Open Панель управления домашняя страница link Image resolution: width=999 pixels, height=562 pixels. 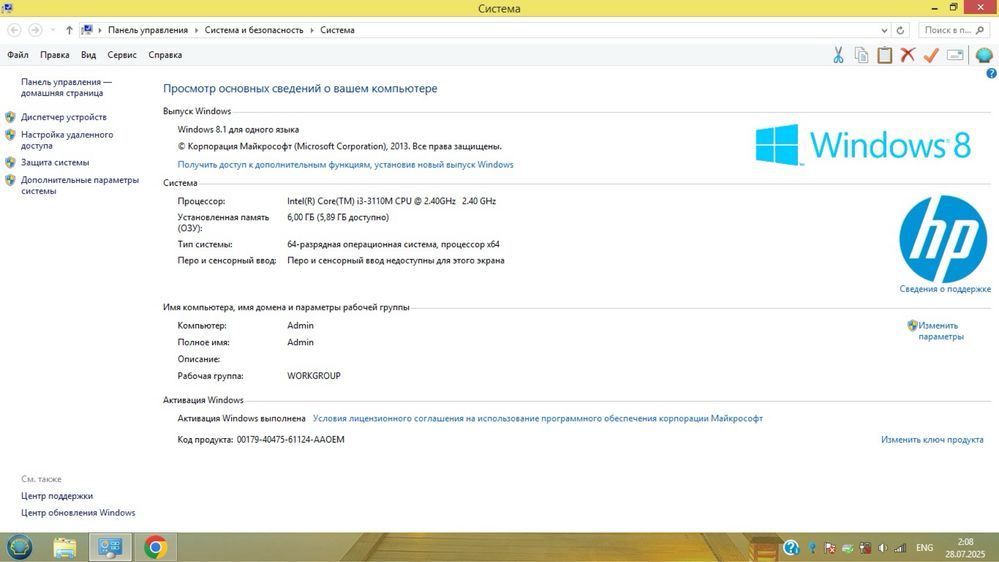point(66,87)
